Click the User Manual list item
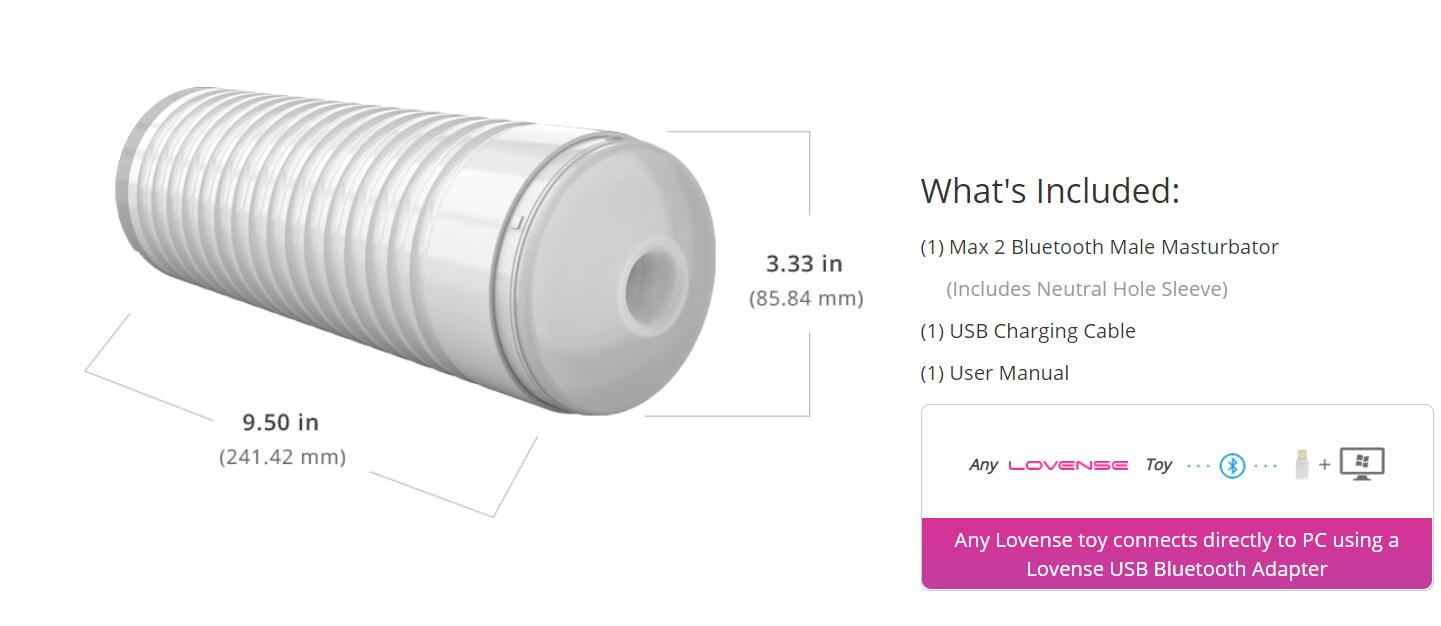1441x626 pixels. [x=994, y=373]
